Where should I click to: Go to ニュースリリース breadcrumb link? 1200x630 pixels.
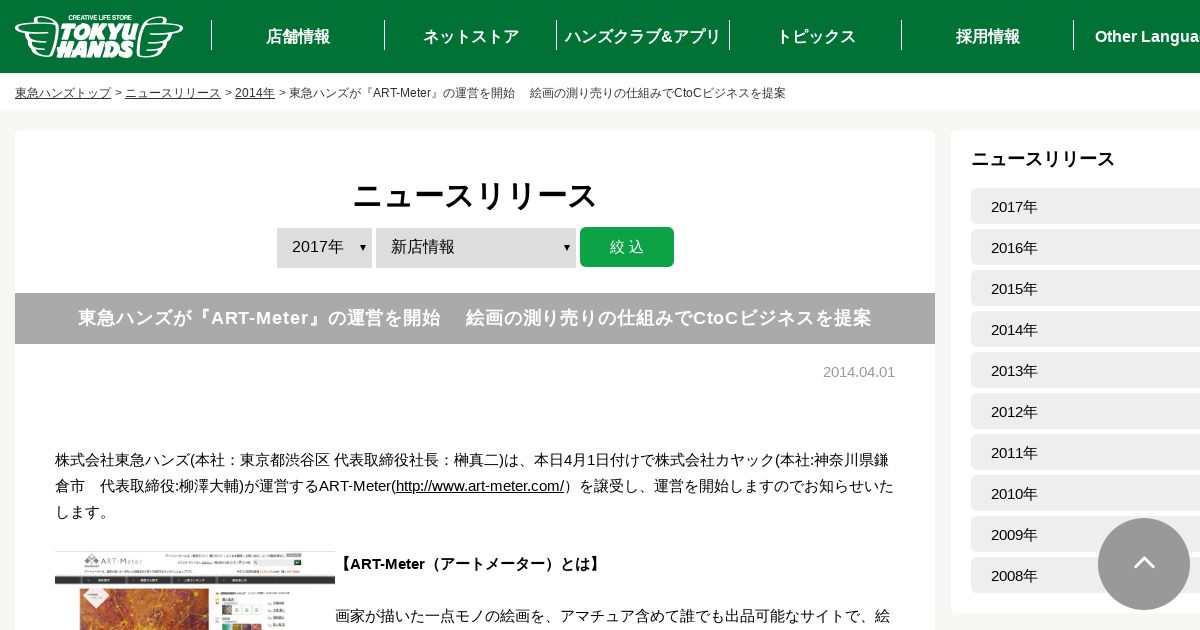[x=173, y=93]
